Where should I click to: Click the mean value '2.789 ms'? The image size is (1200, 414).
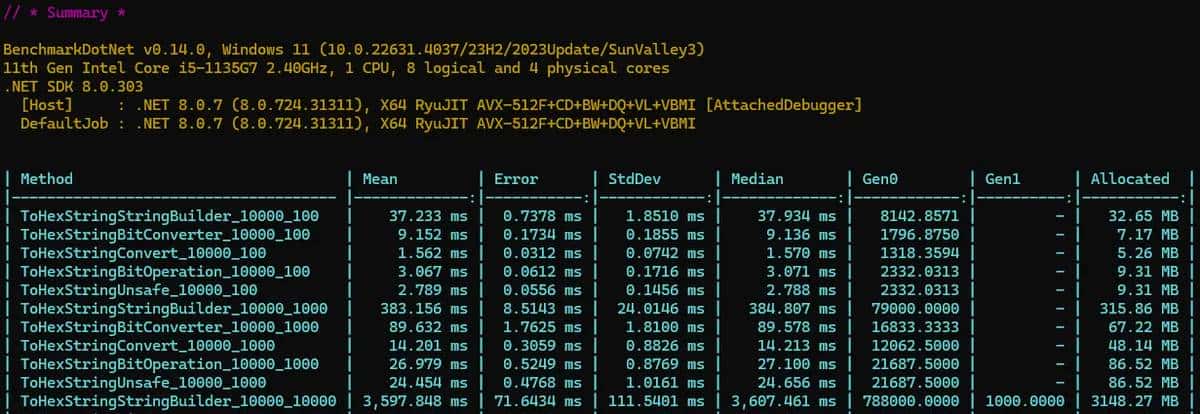[432, 290]
